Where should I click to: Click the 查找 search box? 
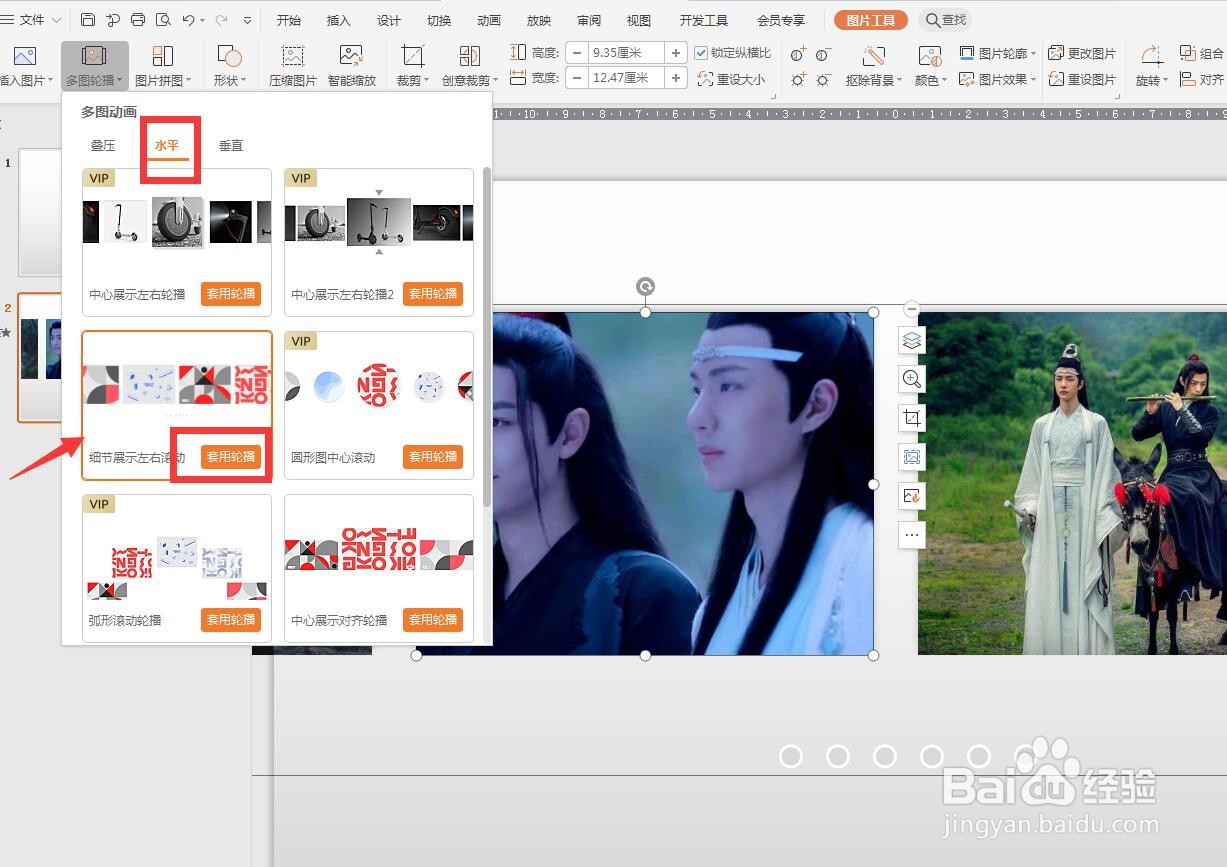tap(946, 20)
